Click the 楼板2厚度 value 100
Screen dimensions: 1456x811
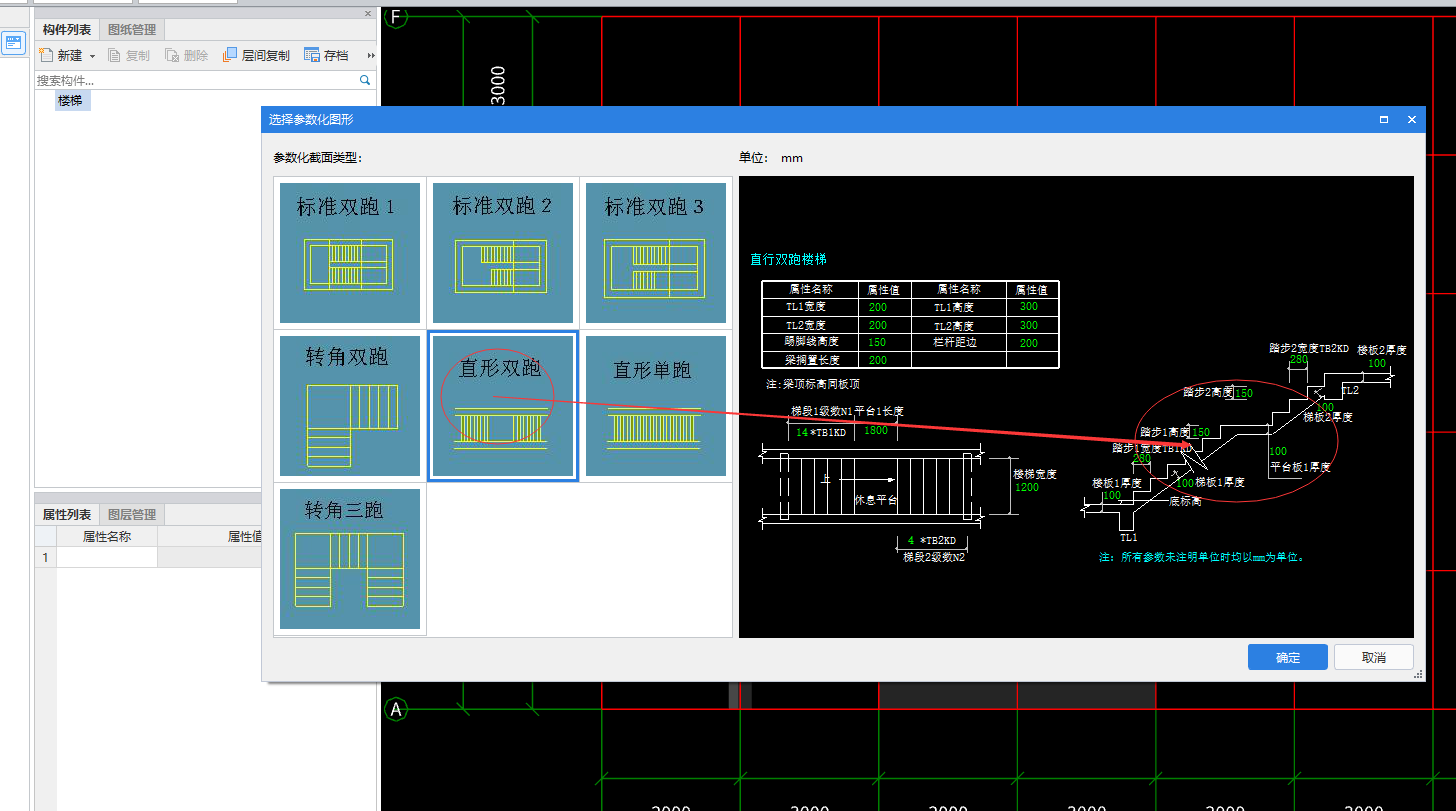[x=1378, y=364]
